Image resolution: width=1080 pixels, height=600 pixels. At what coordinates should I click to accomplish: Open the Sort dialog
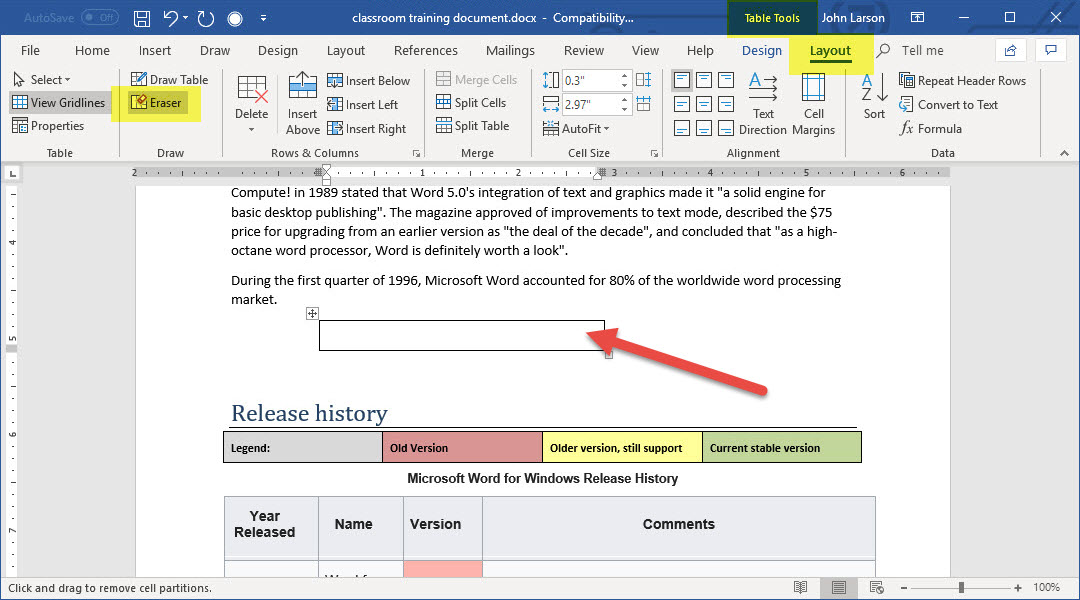874,97
